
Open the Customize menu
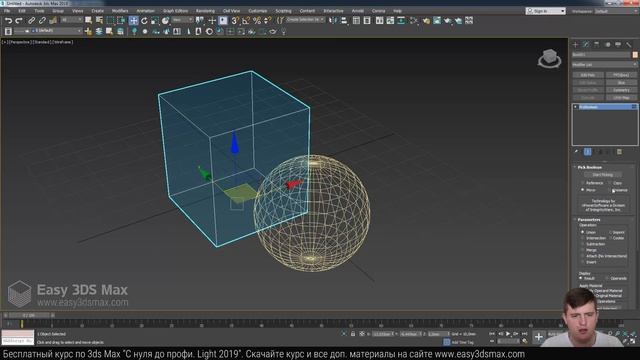[x=258, y=11]
